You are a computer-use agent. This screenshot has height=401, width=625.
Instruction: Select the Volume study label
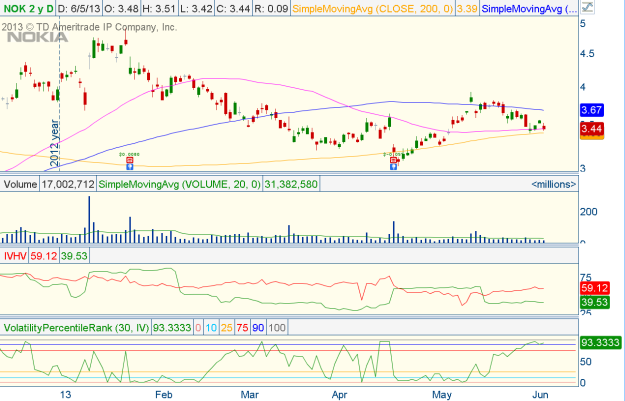[x=20, y=185]
